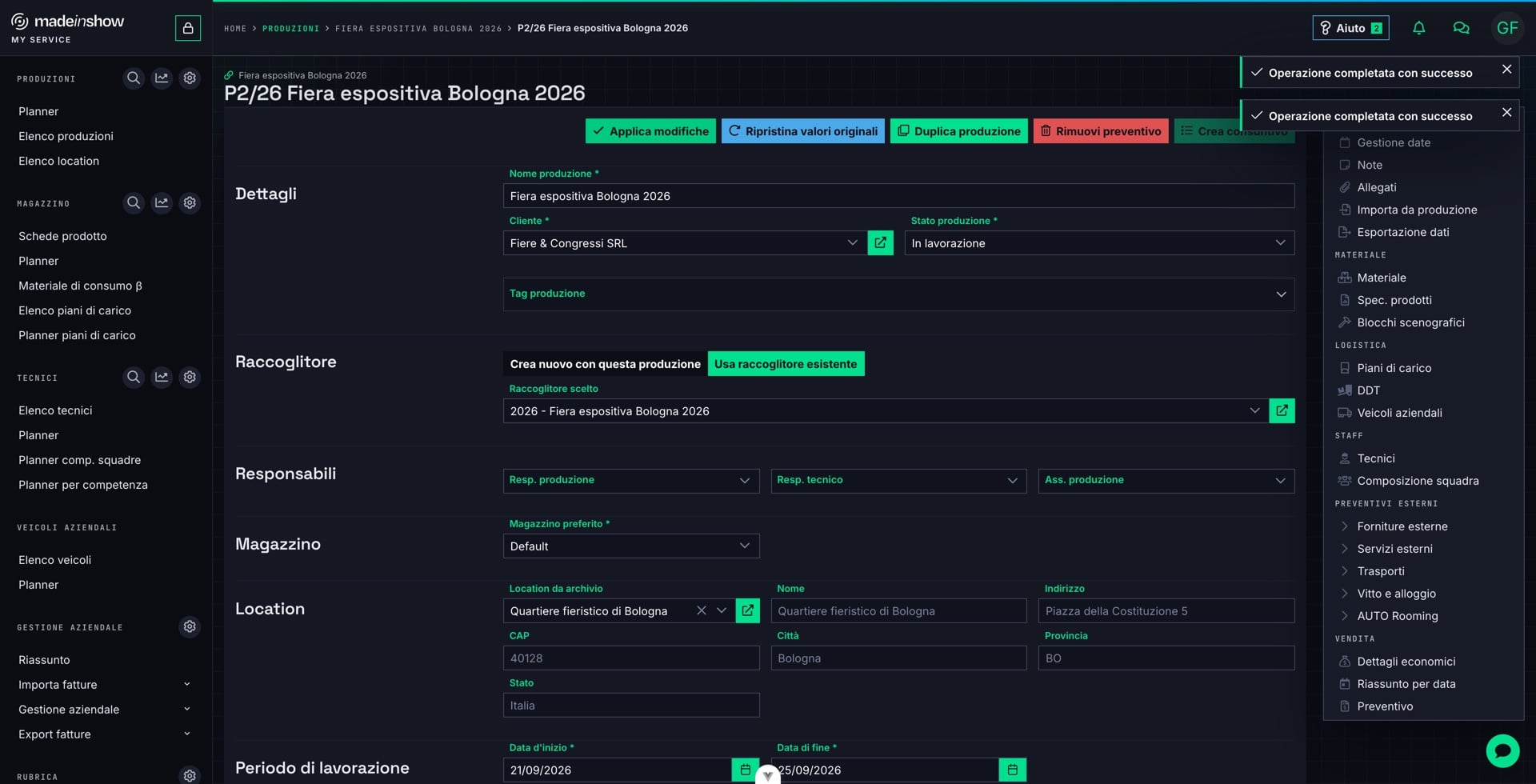Viewport: 1536px width, 784px height.
Task: Click Duplica produzione button
Action: point(958,131)
